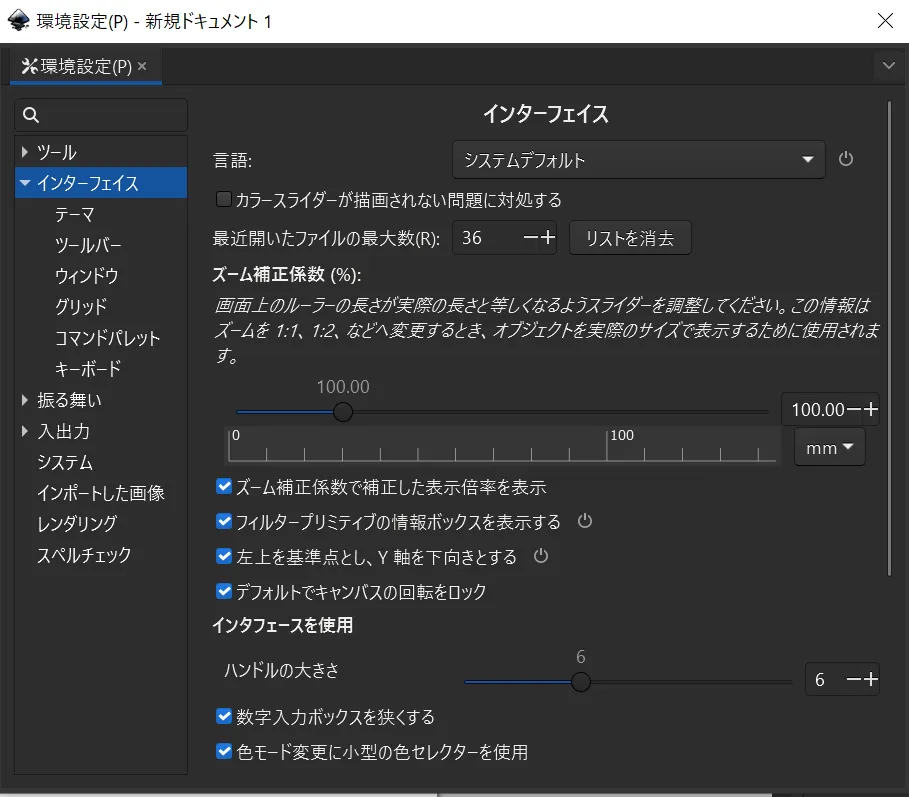The height and width of the screenshot is (797, 909).
Task: Click the search magnifier icon
Action: click(31, 115)
